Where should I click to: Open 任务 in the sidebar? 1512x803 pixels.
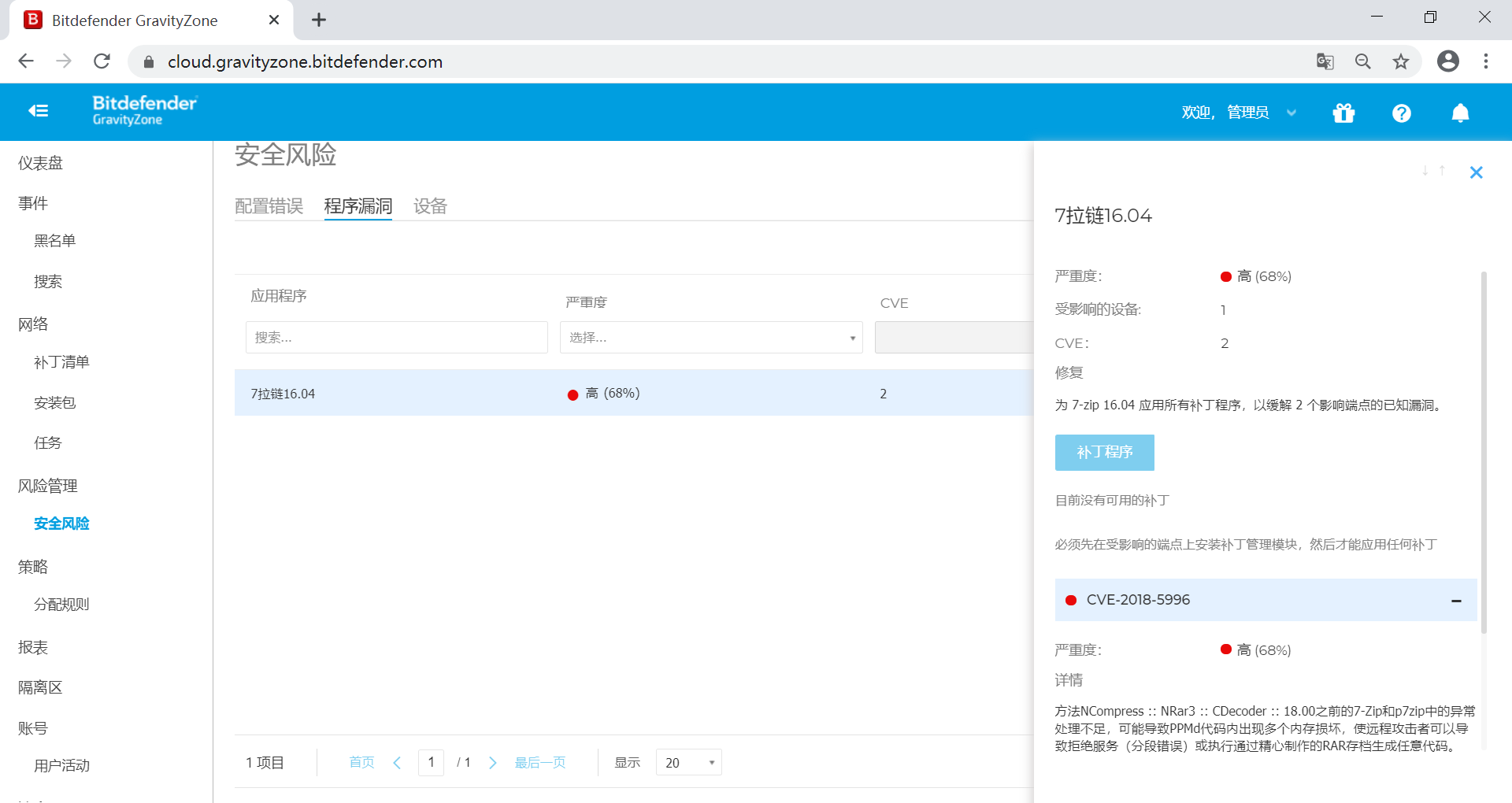coord(48,443)
